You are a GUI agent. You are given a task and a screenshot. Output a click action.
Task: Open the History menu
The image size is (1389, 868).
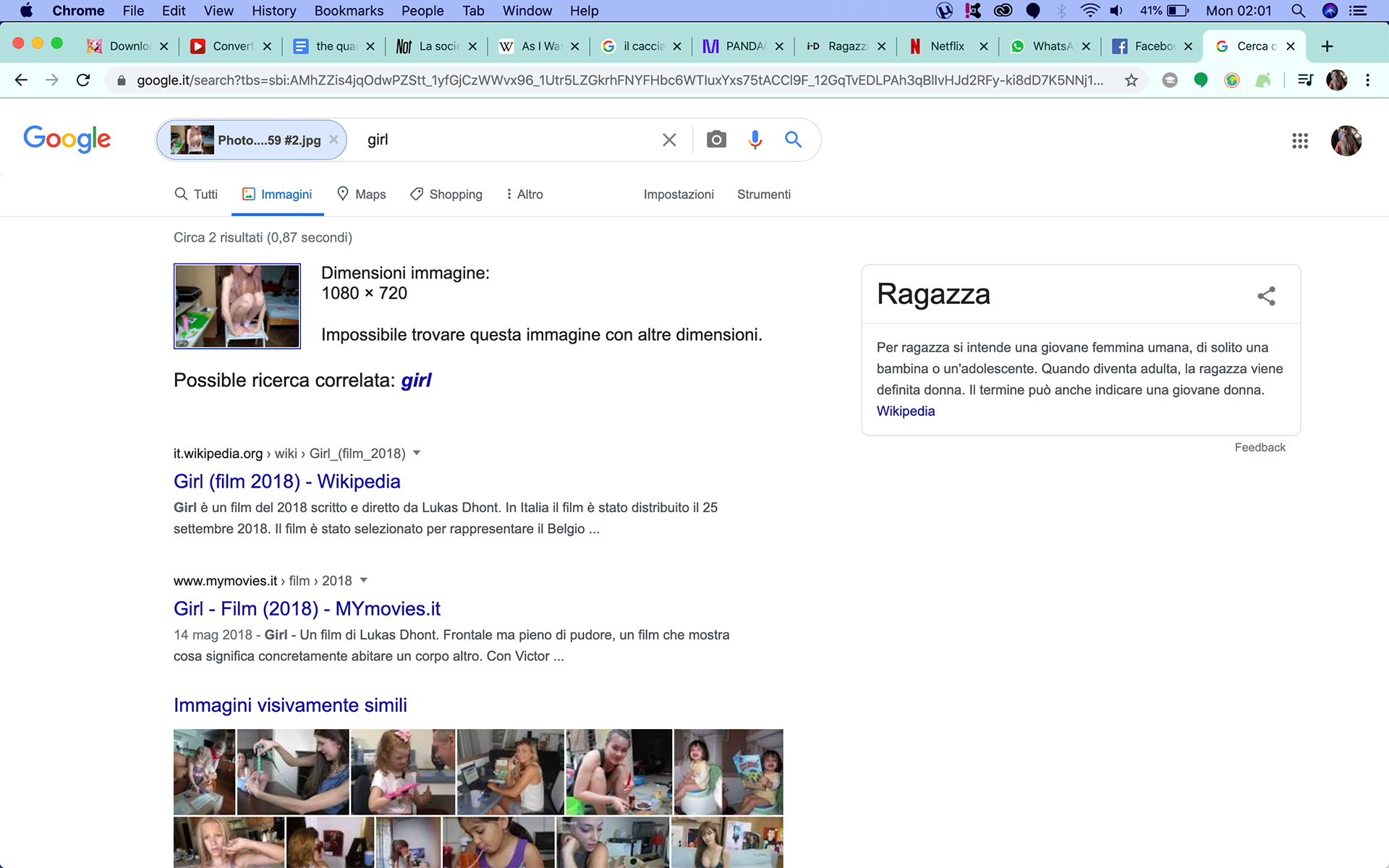click(274, 11)
